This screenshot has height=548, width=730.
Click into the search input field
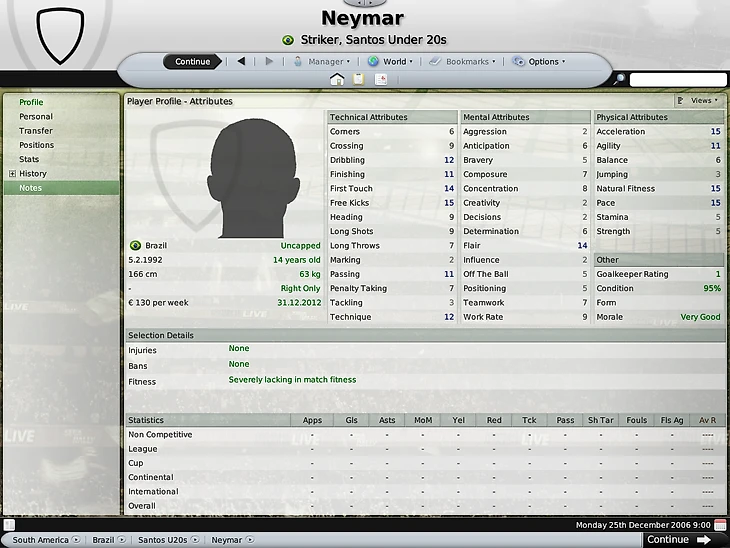(678, 80)
